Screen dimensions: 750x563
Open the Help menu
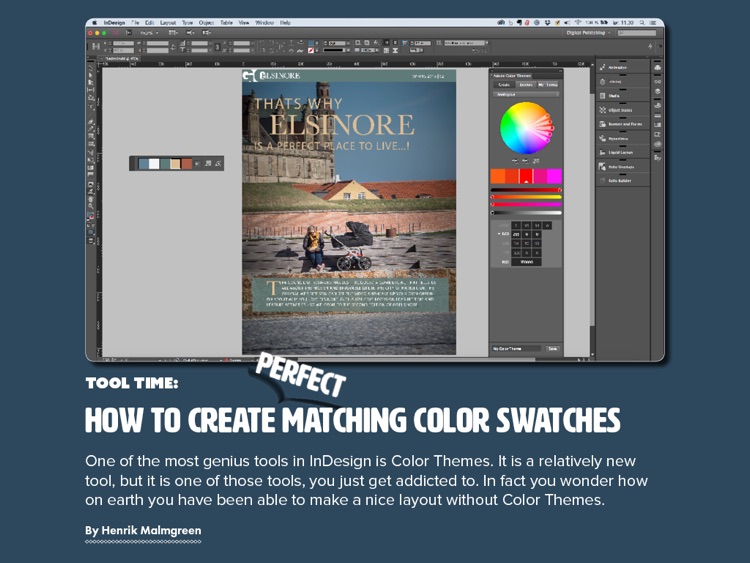pyautogui.click(x=285, y=22)
